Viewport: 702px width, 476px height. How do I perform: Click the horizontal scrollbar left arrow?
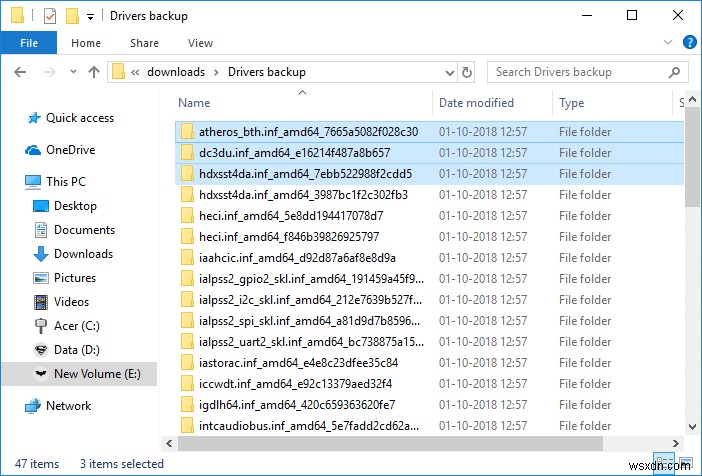[169, 443]
